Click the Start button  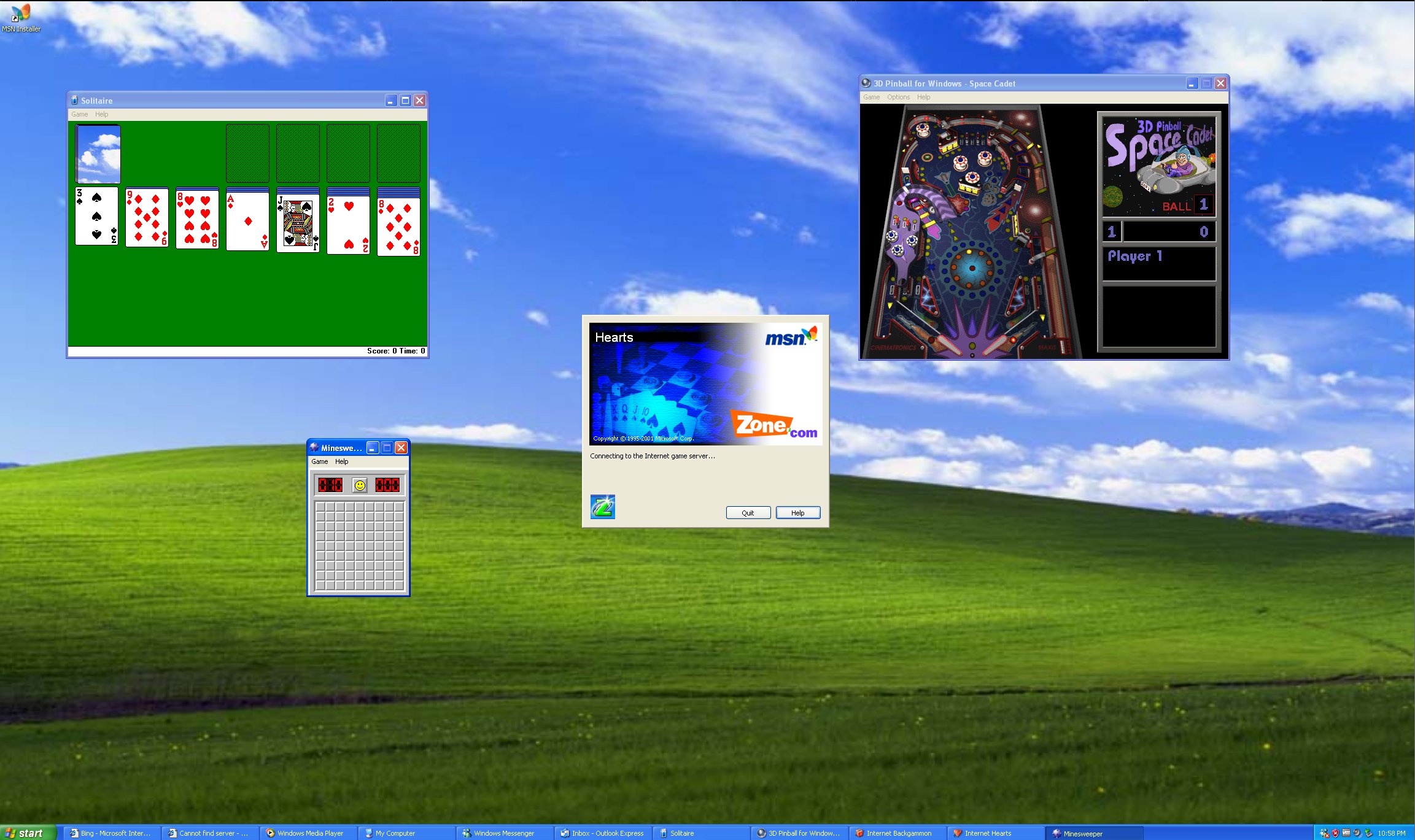pos(25,833)
